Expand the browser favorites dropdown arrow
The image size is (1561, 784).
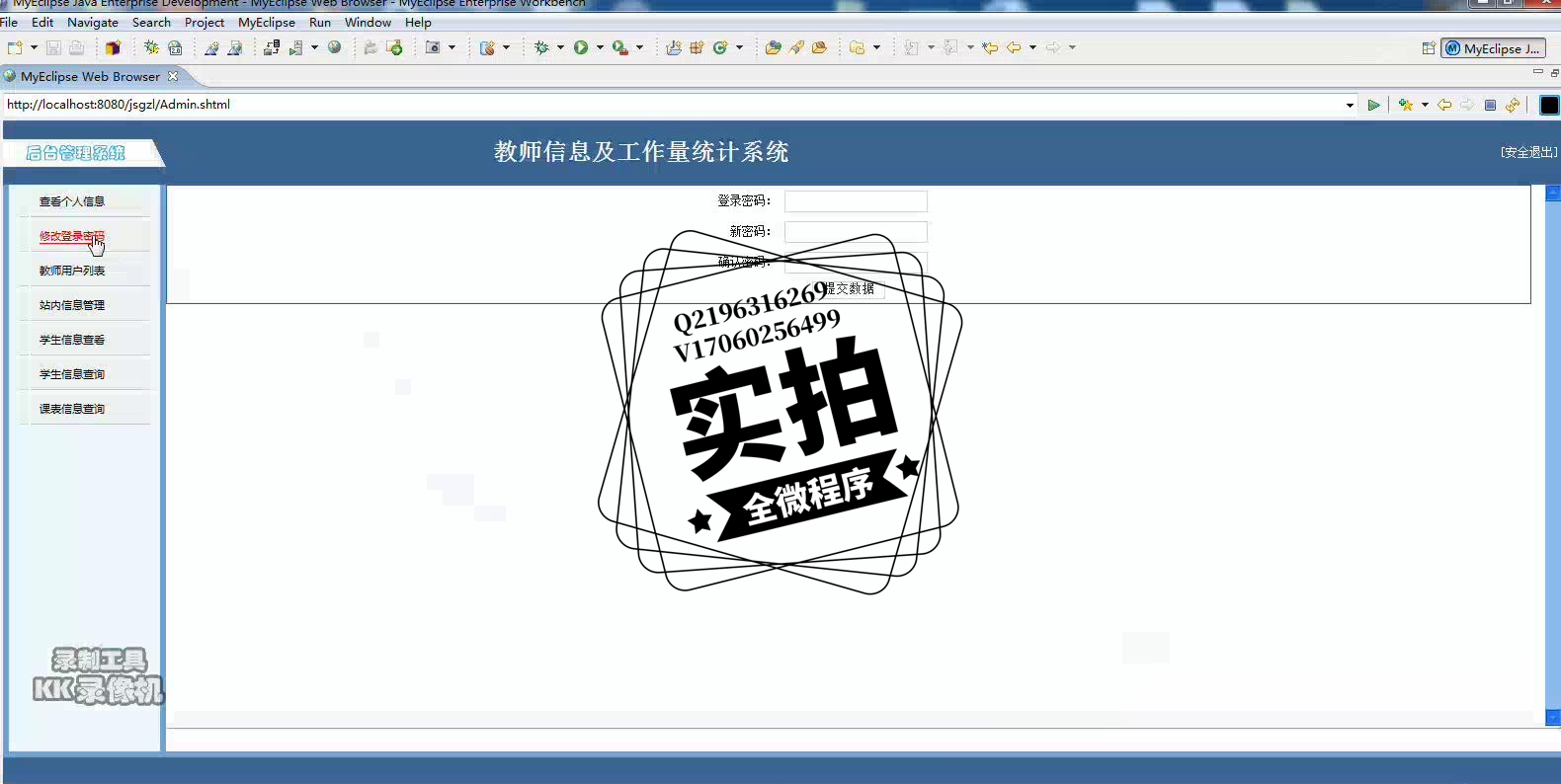coord(1425,105)
